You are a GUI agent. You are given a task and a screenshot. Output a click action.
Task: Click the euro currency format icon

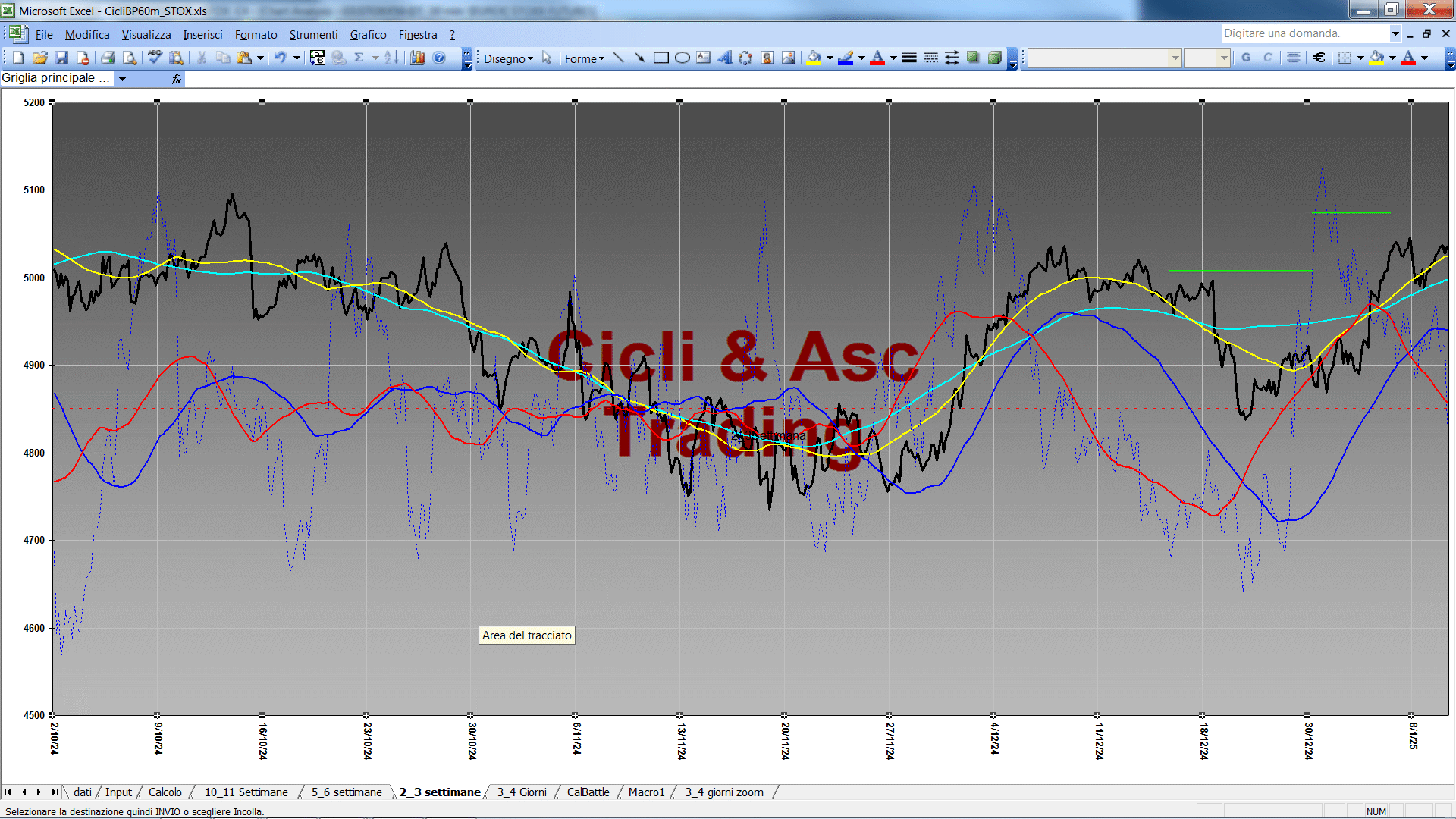click(1319, 58)
